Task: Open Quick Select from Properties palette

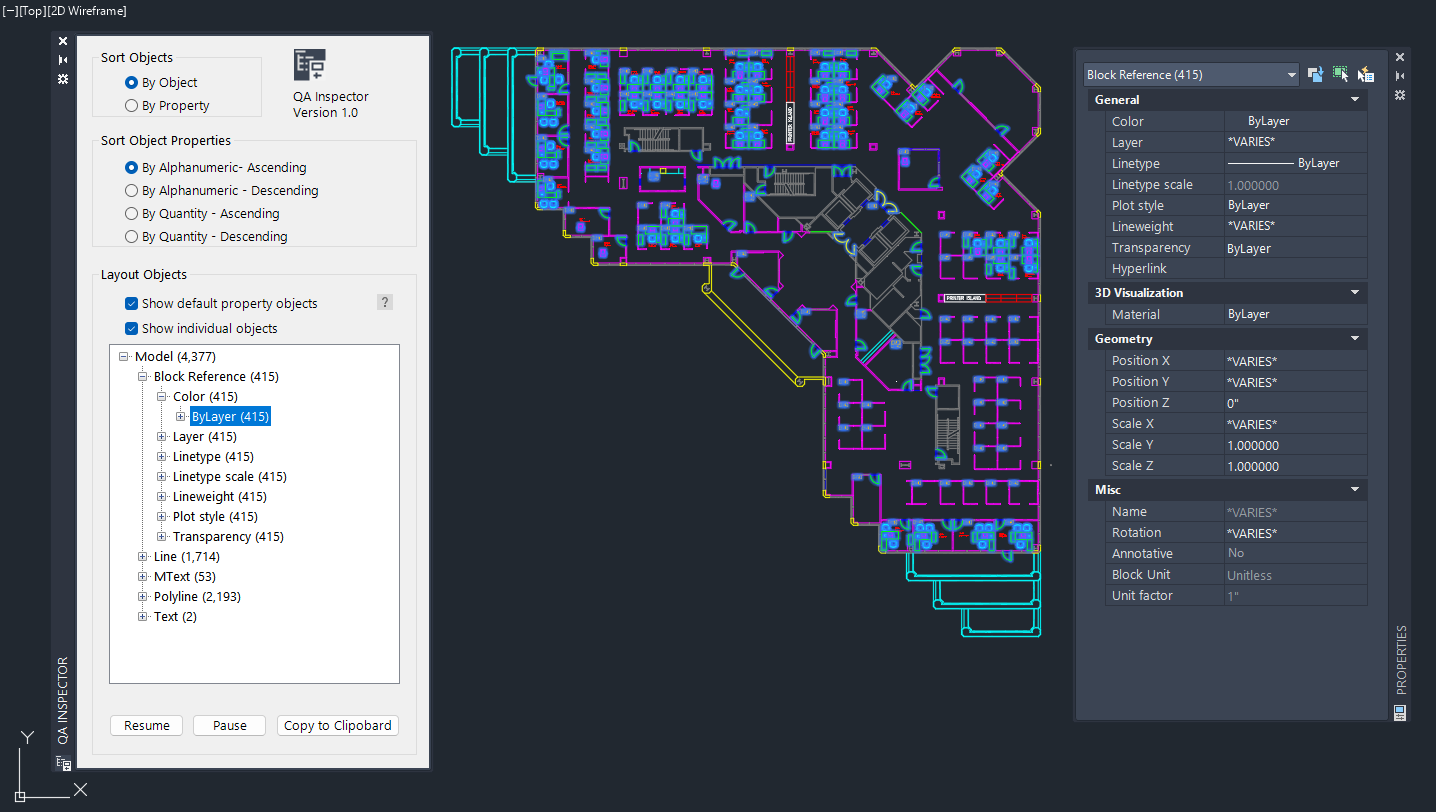Action: (1365, 74)
